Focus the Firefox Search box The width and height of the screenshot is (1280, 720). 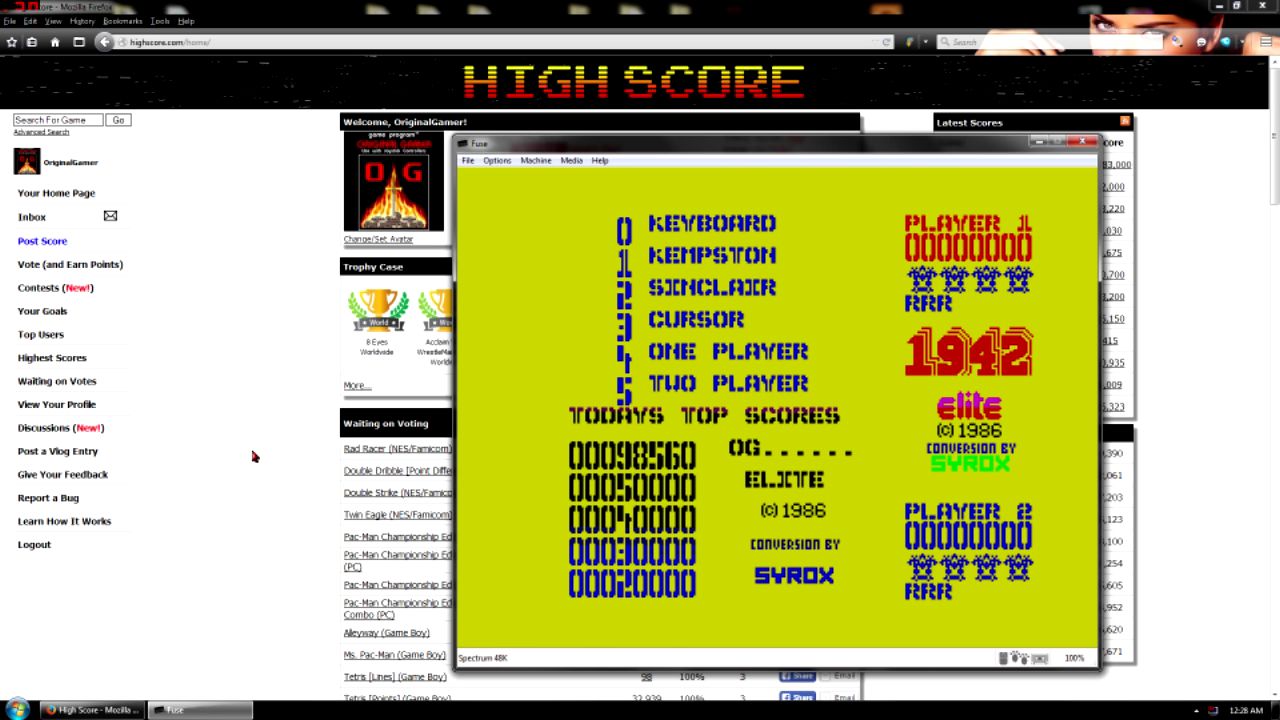tap(1050, 42)
